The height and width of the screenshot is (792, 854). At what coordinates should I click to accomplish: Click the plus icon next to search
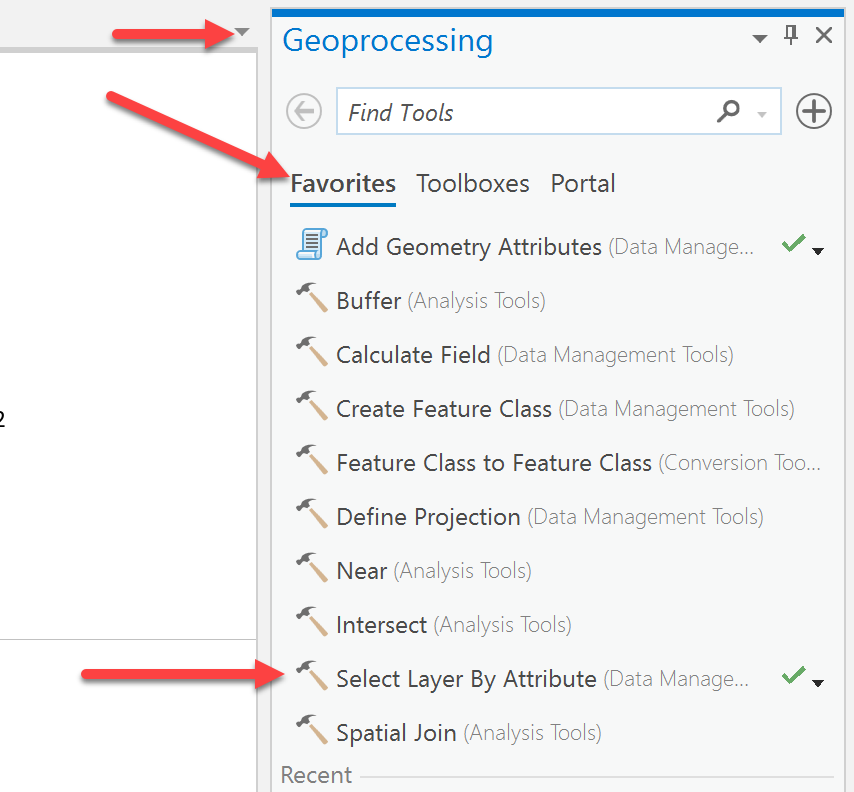[814, 112]
